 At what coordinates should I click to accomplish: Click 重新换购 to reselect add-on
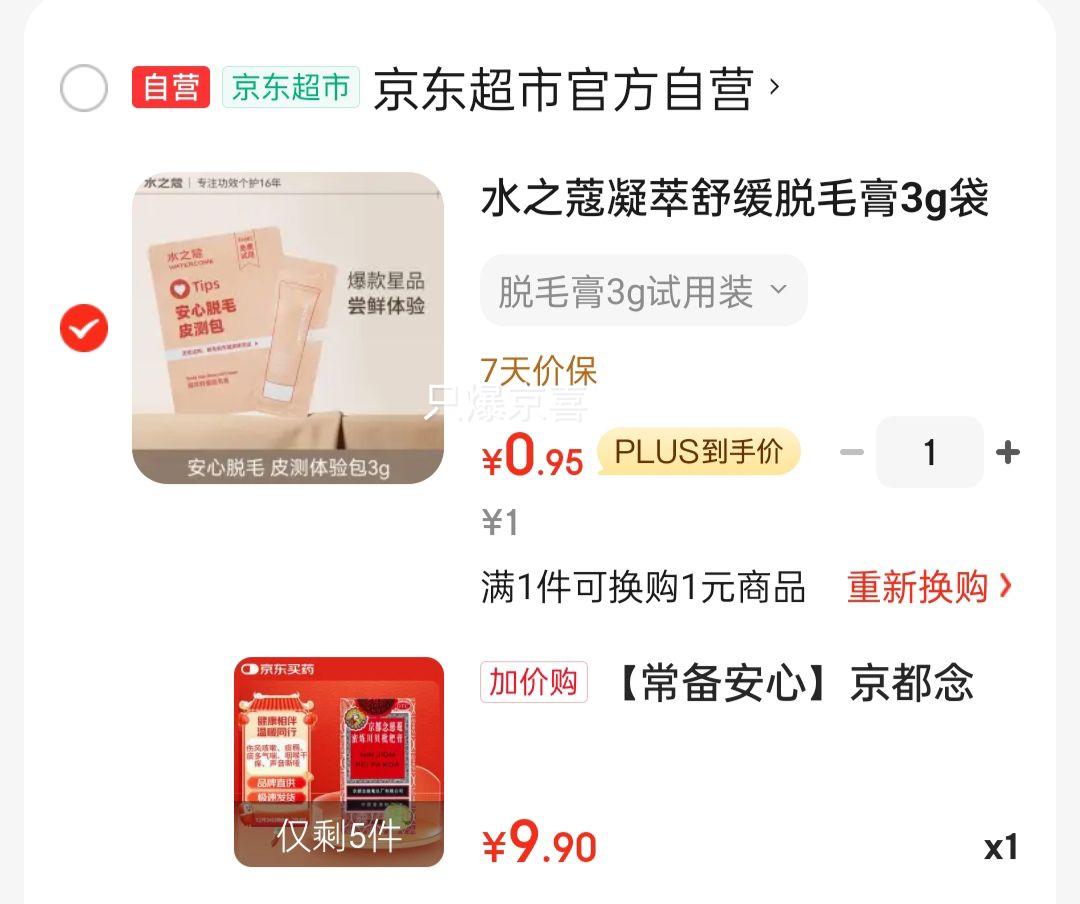917,587
